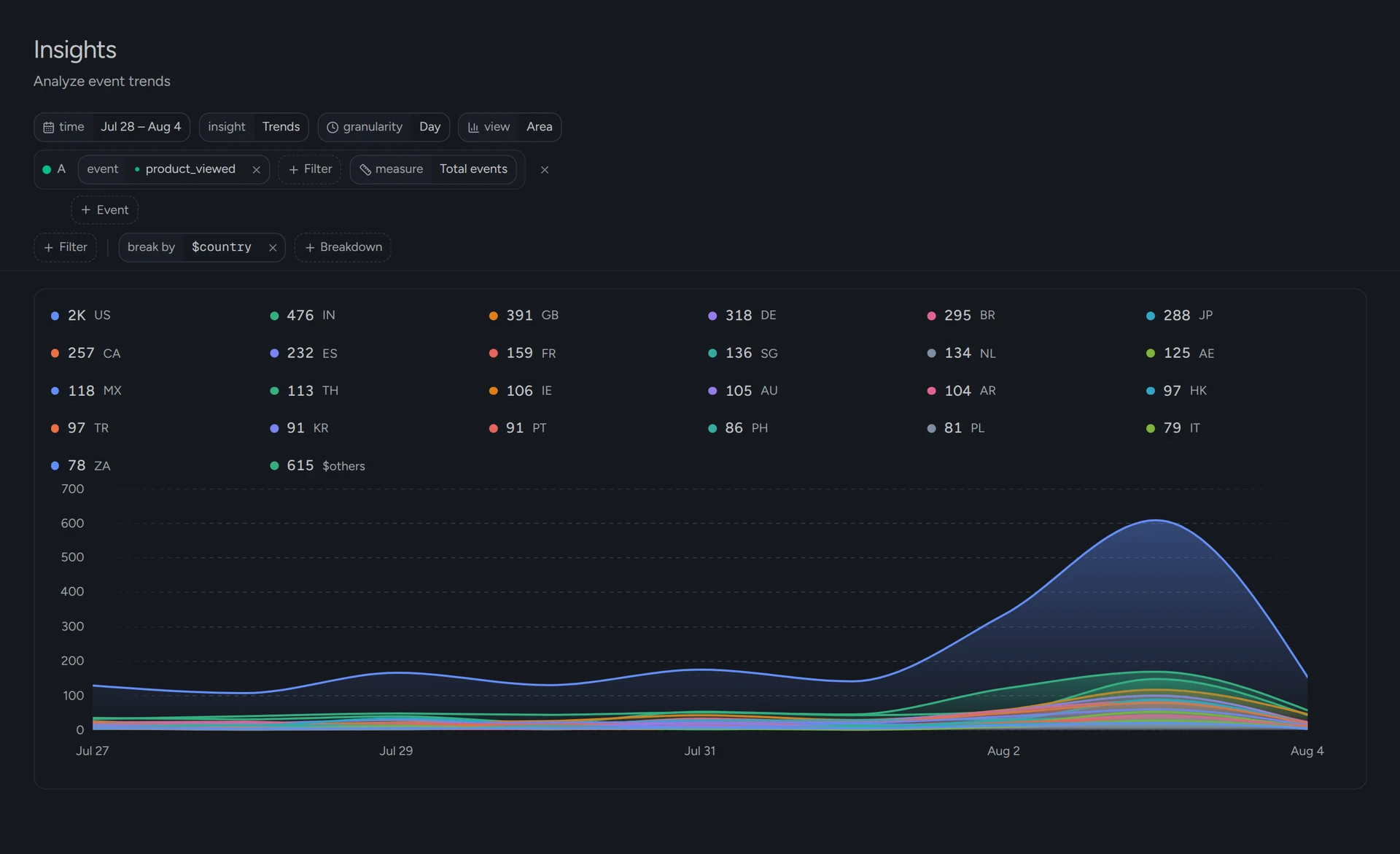
Task: Hide the $others series in legend
Action: pos(317,465)
